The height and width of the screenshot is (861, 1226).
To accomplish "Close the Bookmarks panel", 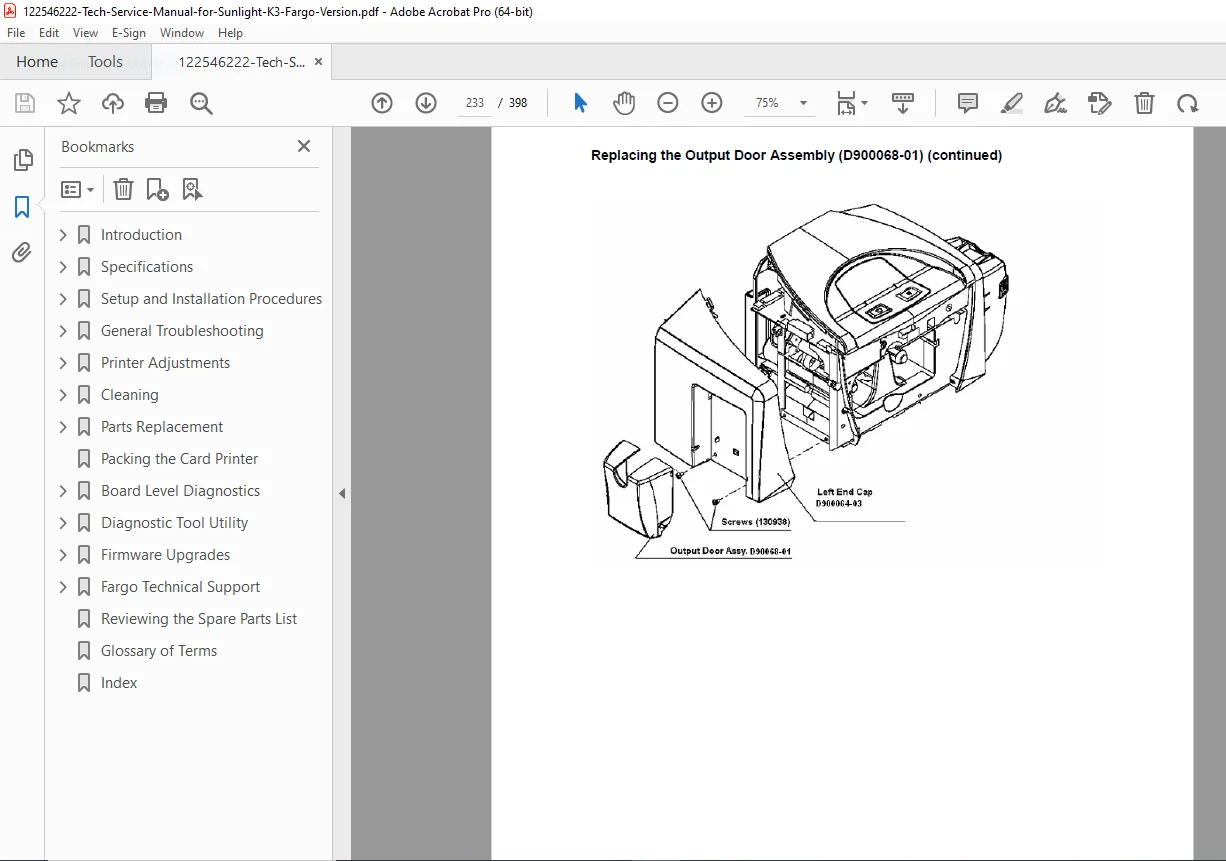I will point(304,146).
